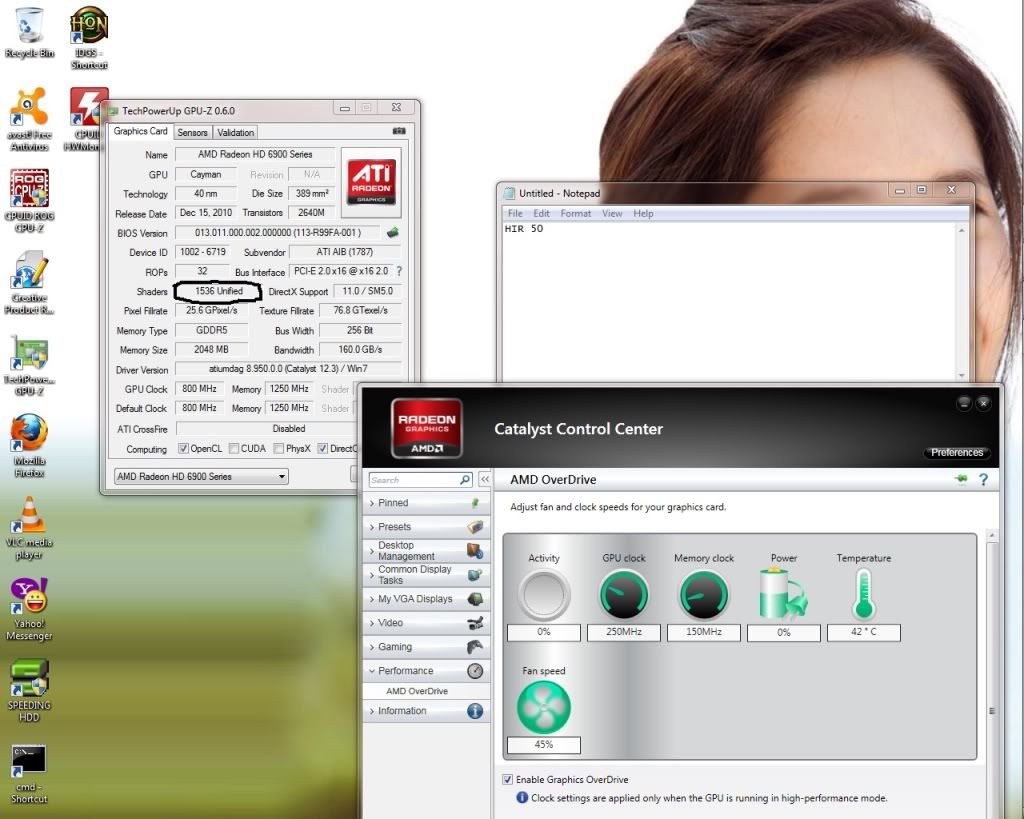Open SPEEDING HDD desktop icon

(x=29, y=690)
